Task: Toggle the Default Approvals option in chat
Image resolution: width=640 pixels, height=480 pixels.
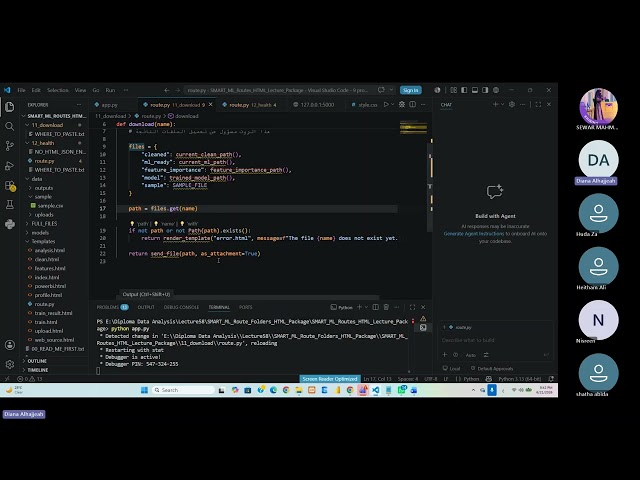Action: click(492, 369)
